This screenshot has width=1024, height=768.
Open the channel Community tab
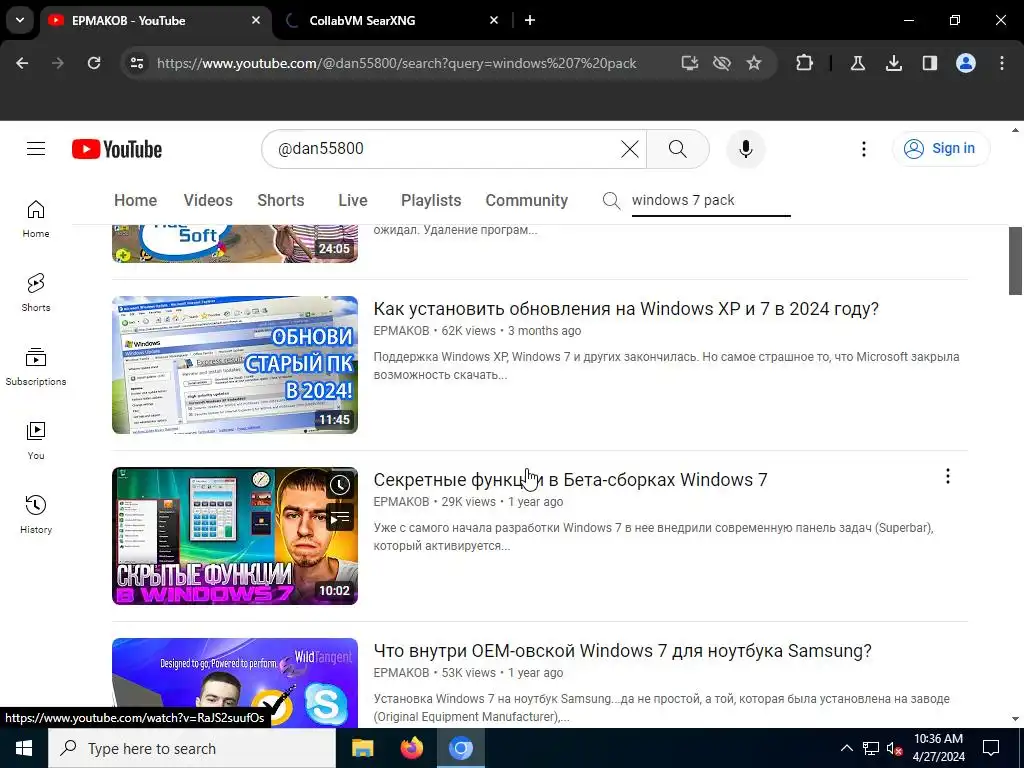click(x=526, y=200)
